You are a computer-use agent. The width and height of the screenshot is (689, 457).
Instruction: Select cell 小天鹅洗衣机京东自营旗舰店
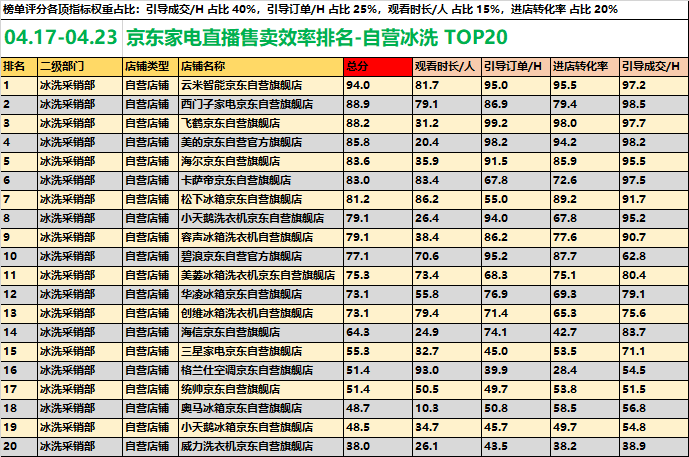[261, 218]
